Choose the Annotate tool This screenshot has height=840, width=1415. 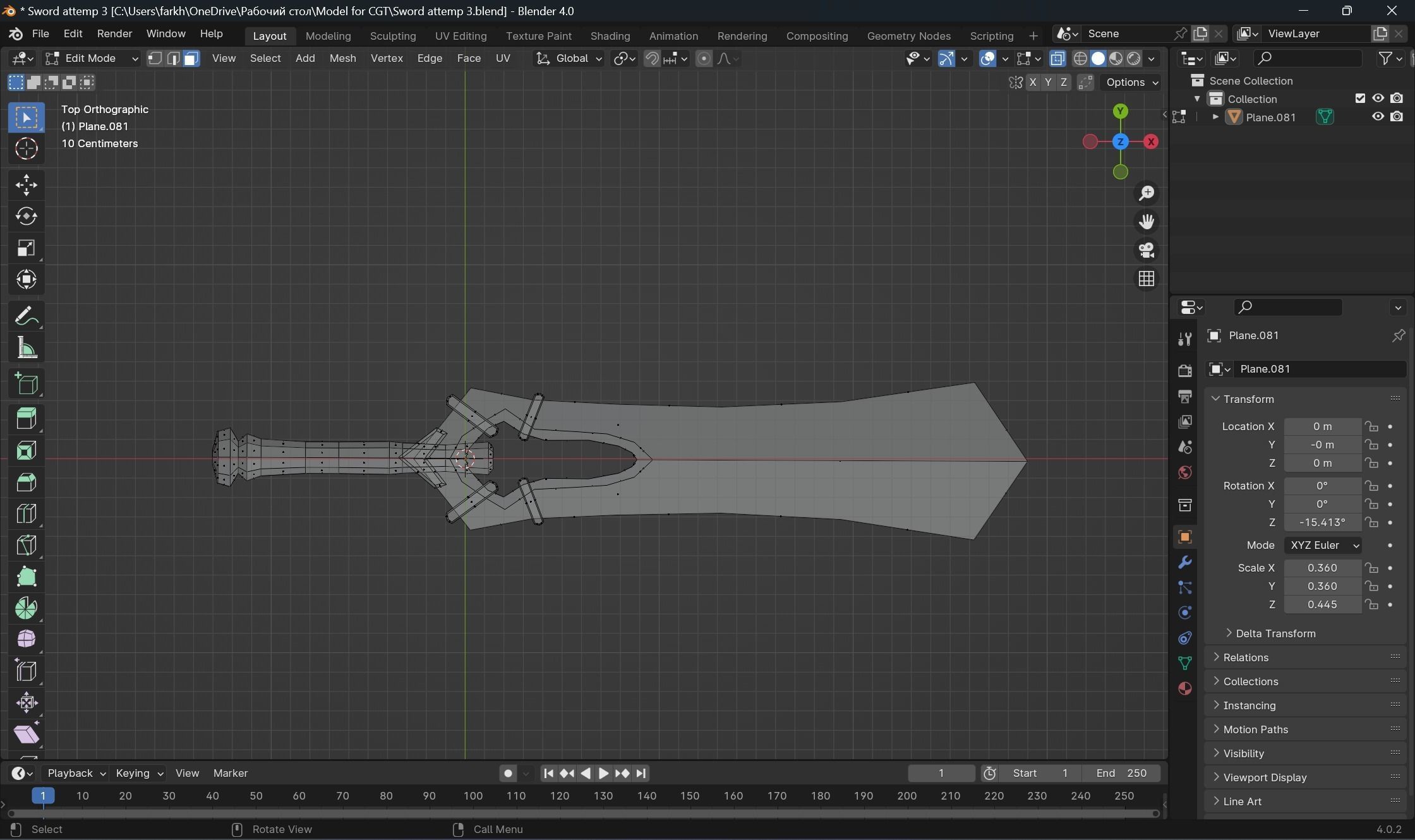click(x=26, y=316)
